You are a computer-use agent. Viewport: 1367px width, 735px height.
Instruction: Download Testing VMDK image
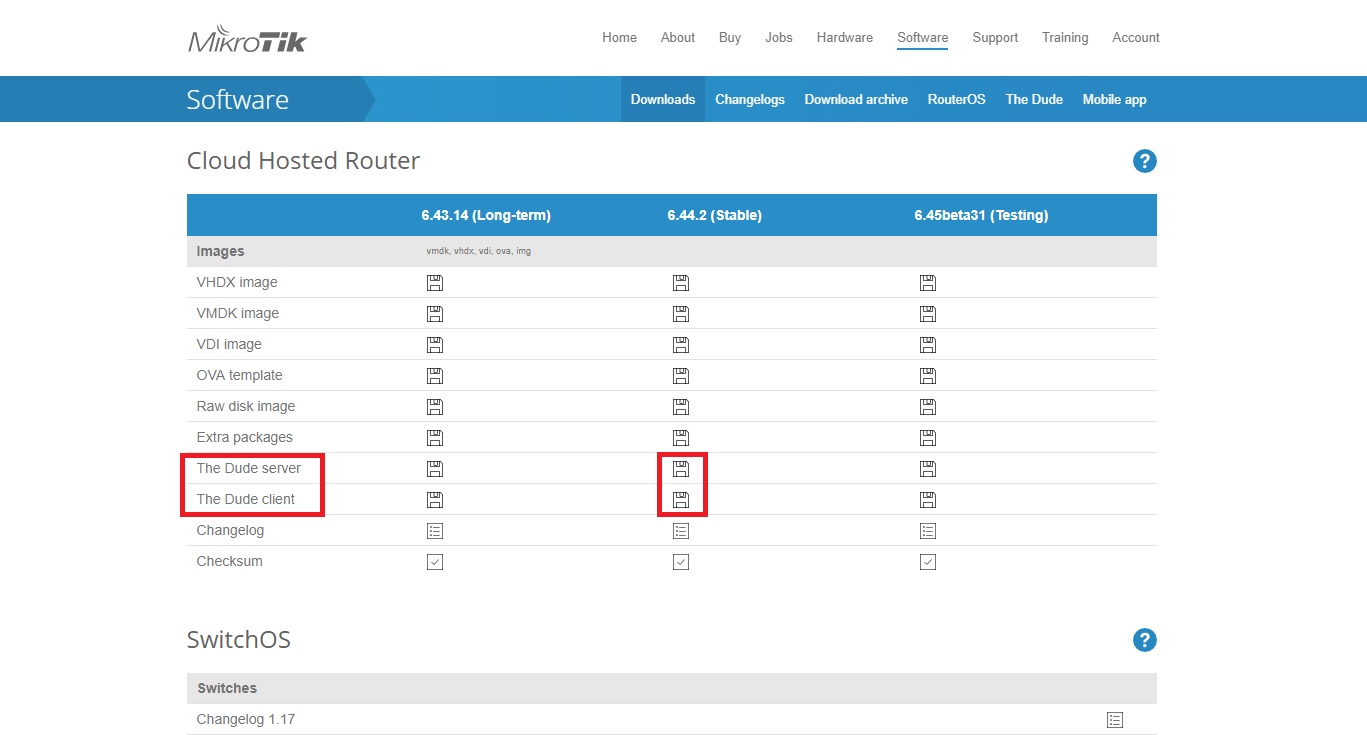pos(928,314)
